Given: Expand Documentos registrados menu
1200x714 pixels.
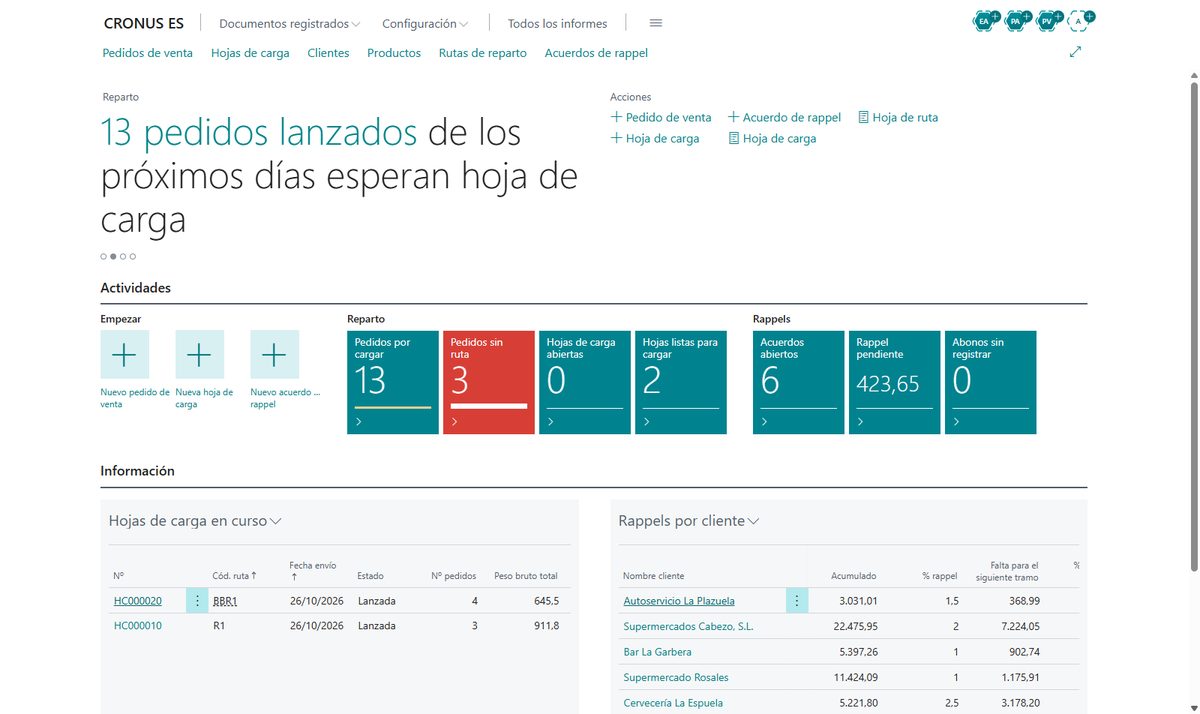Looking at the screenshot, I should click(x=289, y=23).
